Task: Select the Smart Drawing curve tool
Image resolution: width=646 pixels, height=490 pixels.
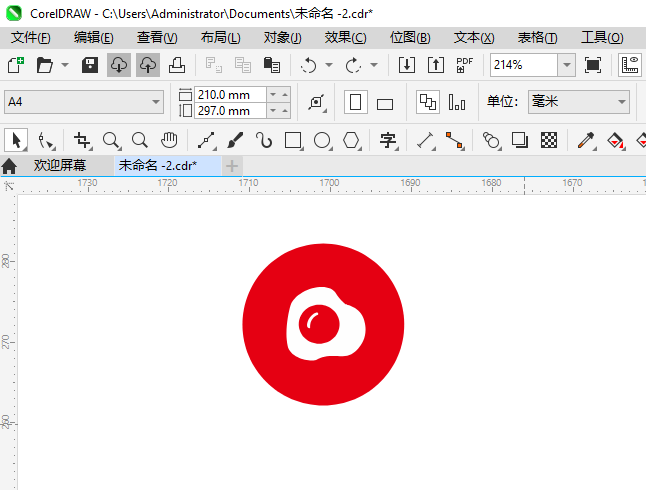Action: 264,140
